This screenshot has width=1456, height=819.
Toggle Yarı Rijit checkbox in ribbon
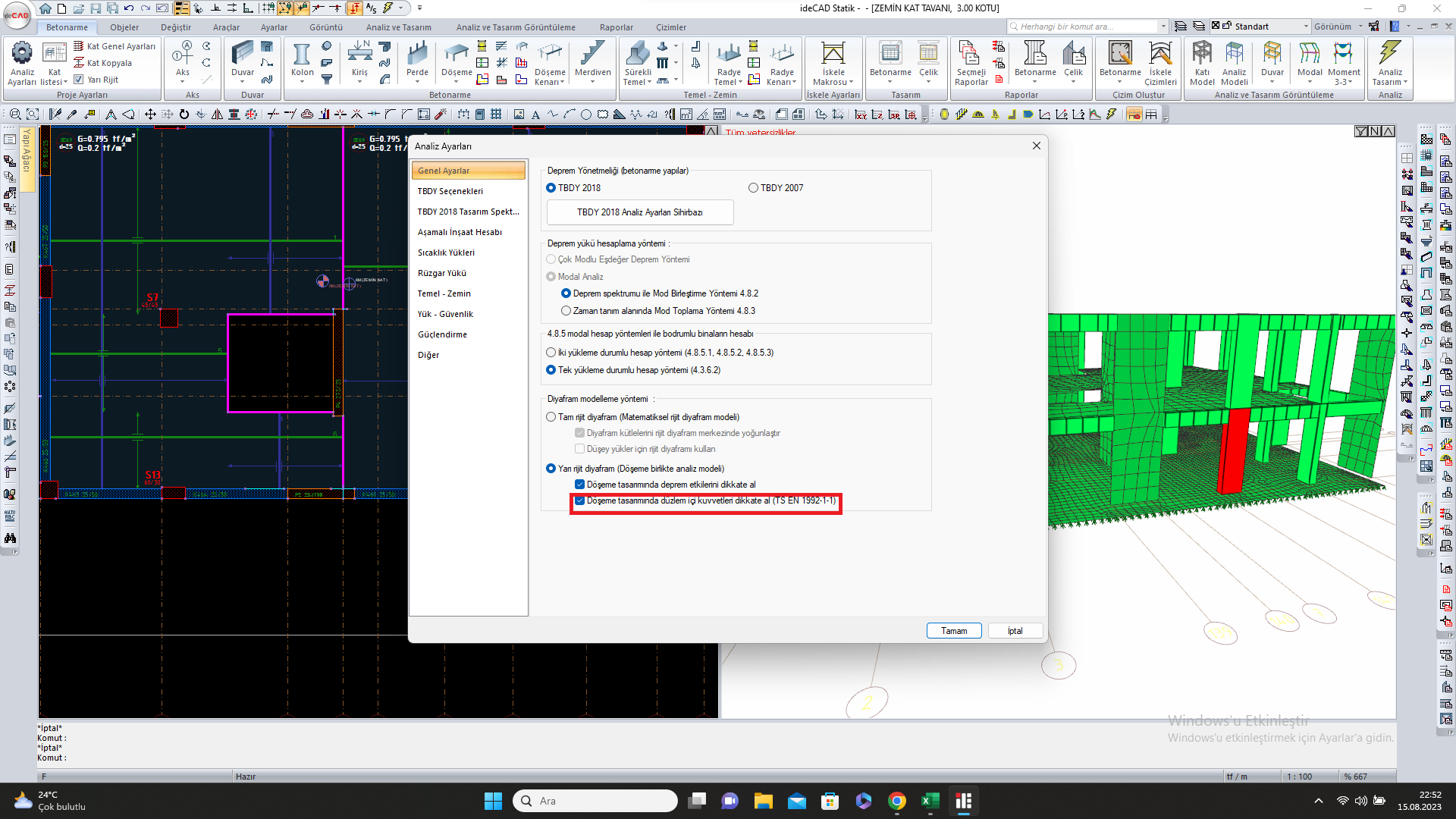click(78, 80)
